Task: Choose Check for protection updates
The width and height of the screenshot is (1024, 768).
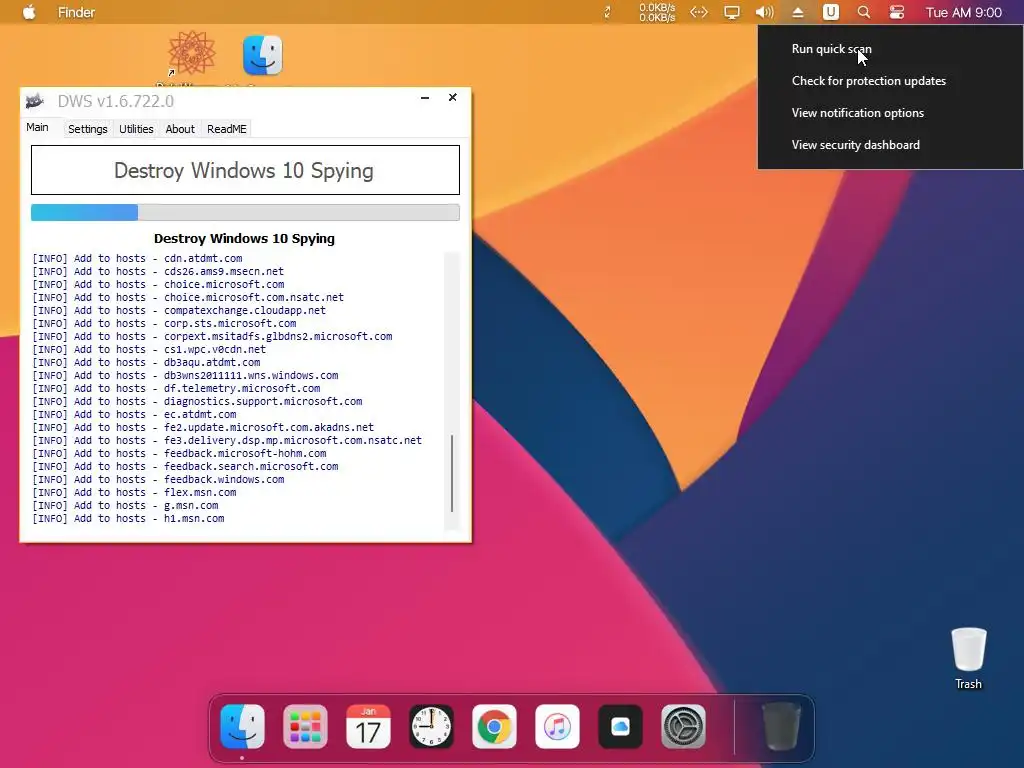Action: click(x=869, y=81)
